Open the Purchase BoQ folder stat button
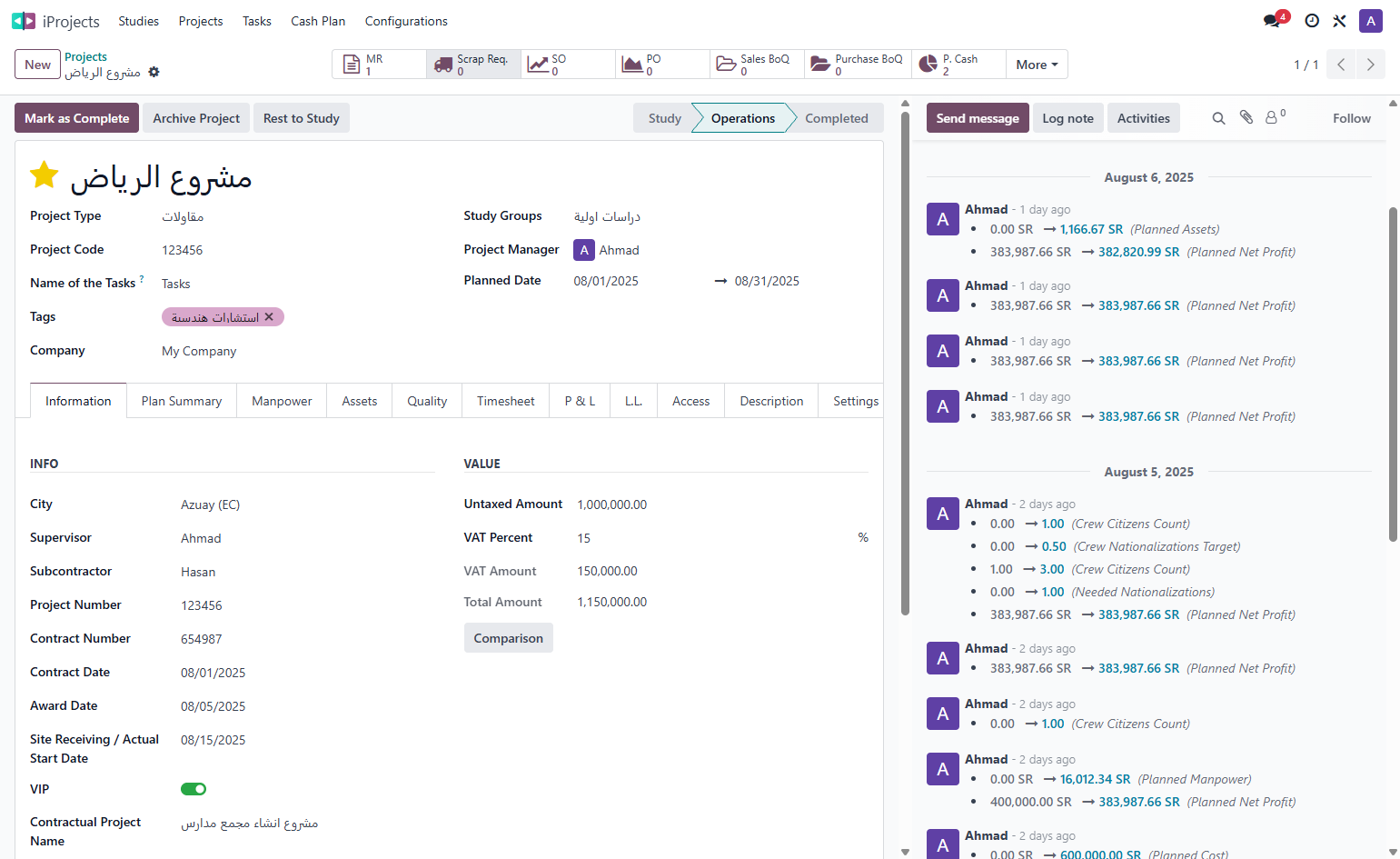 [x=858, y=65]
